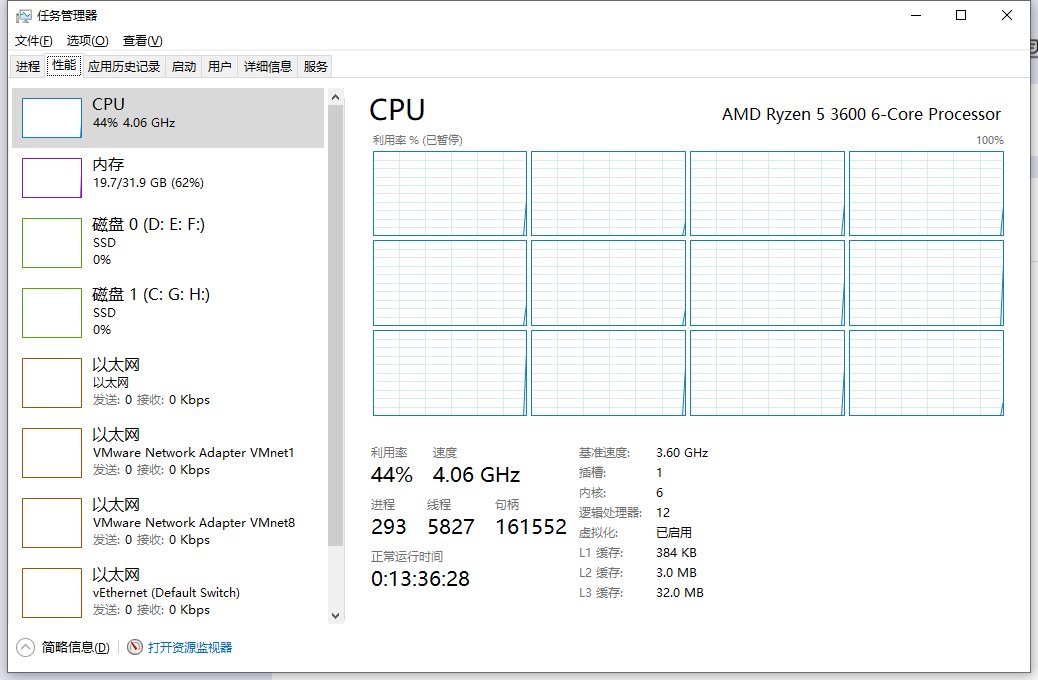The image size is (1038, 680).
Task: Click the 磁盘 0 (D: E: F:) graph thumbnail
Action: tap(52, 243)
